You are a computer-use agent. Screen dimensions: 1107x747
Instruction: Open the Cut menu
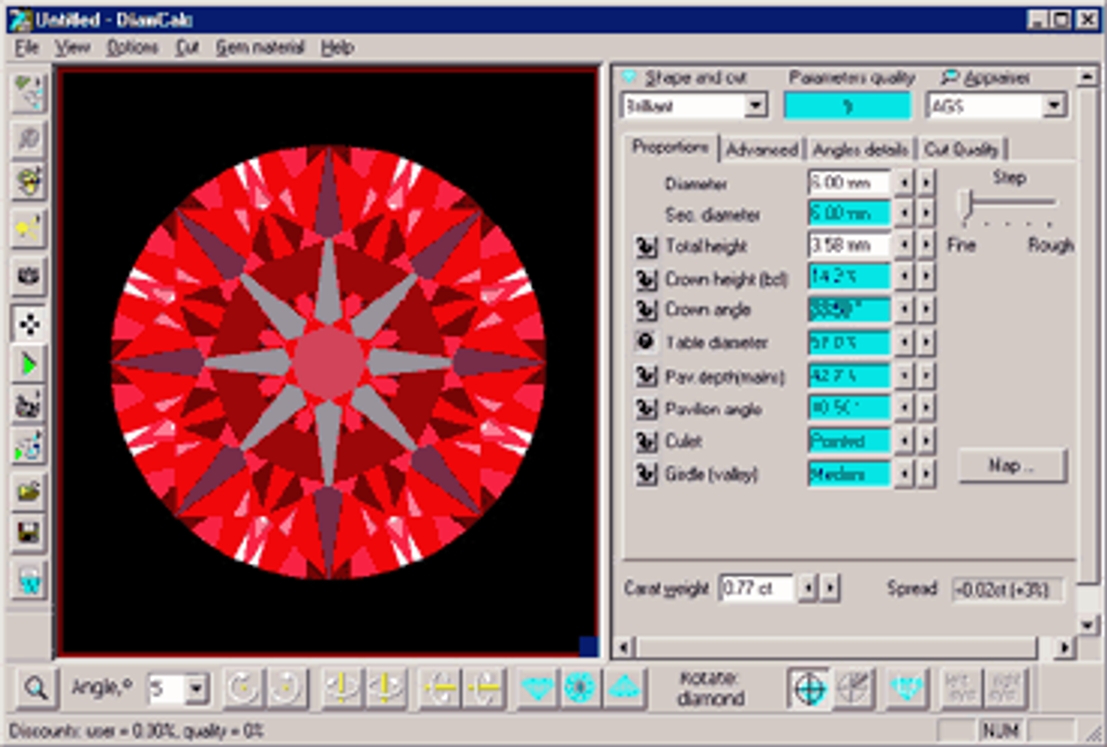click(x=187, y=47)
